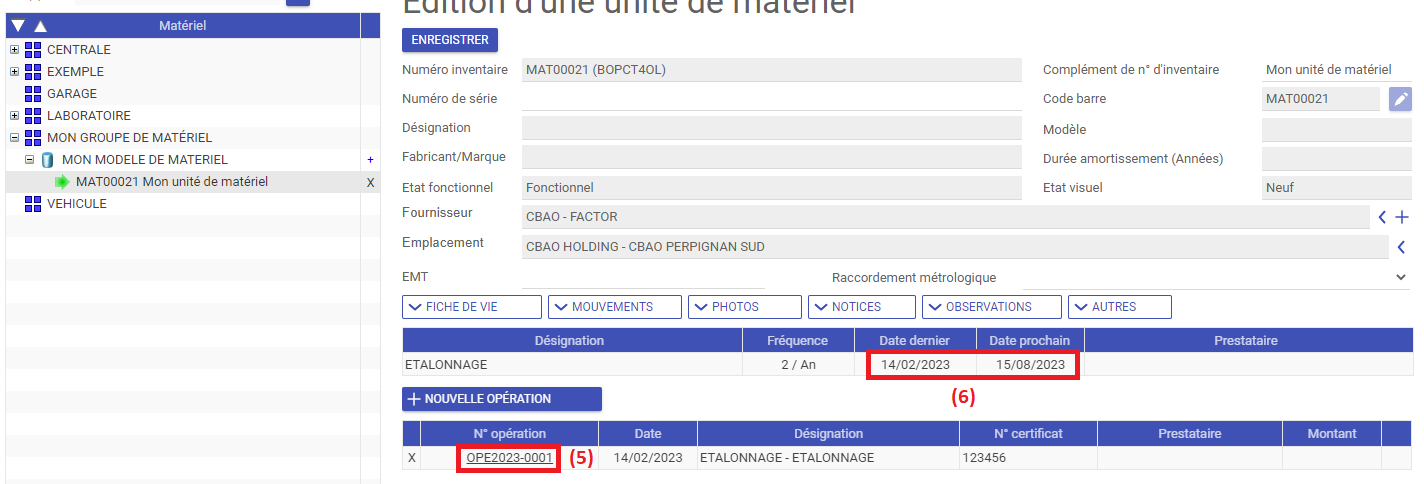Screen dimensions: 1424x484
Task: Save with the ENREGISTRER button
Action: click(x=450, y=40)
